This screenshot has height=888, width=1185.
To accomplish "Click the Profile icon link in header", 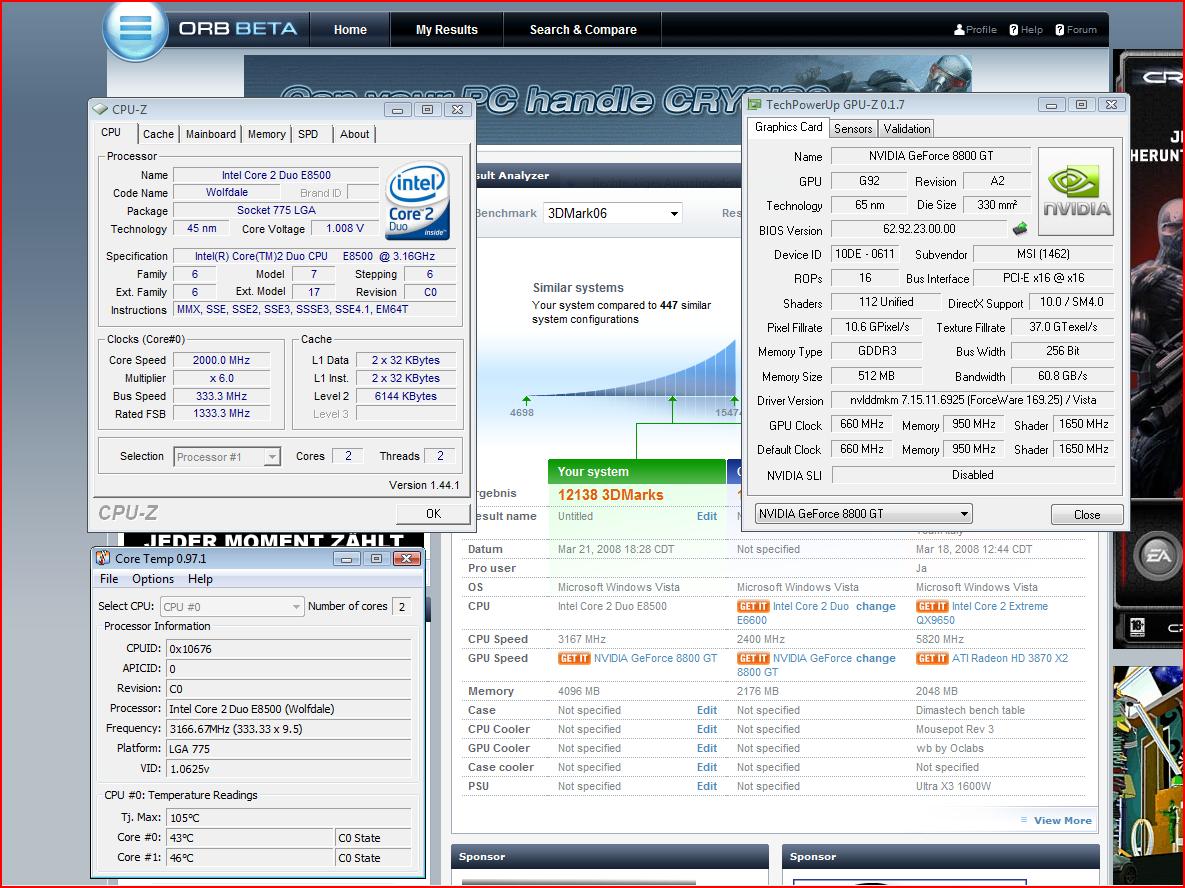I will [x=975, y=29].
